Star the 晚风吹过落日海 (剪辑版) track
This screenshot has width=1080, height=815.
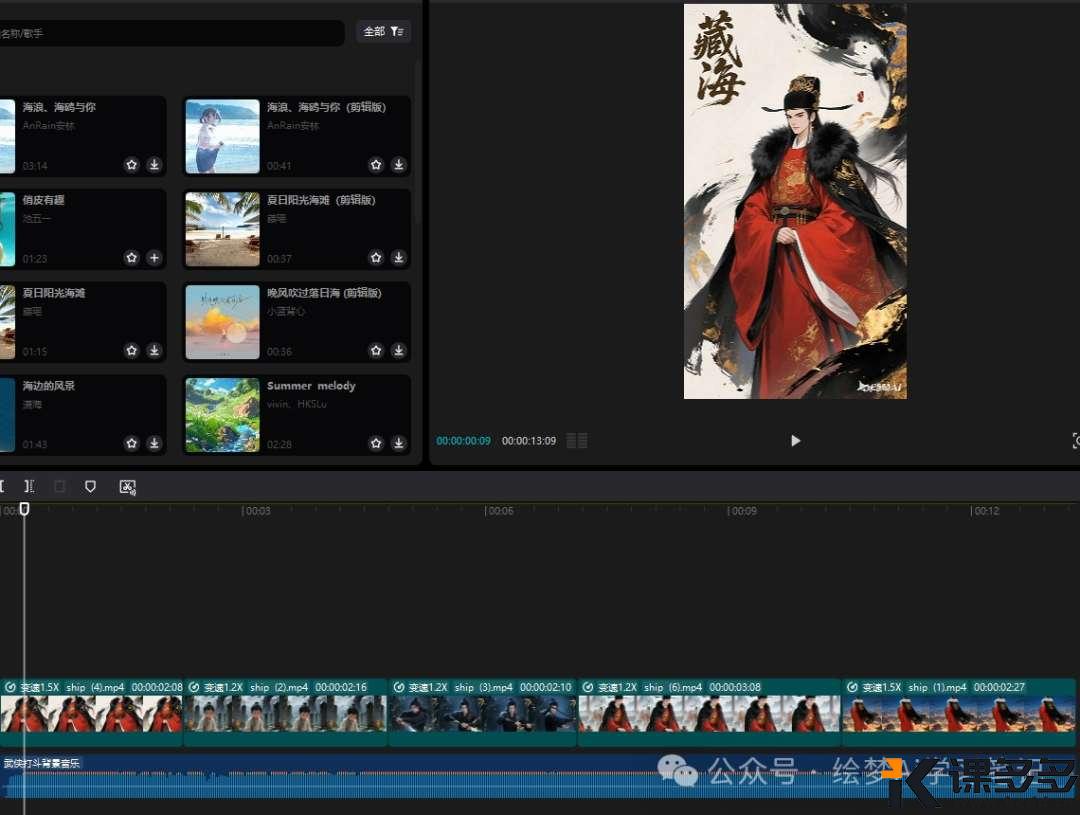click(x=376, y=351)
